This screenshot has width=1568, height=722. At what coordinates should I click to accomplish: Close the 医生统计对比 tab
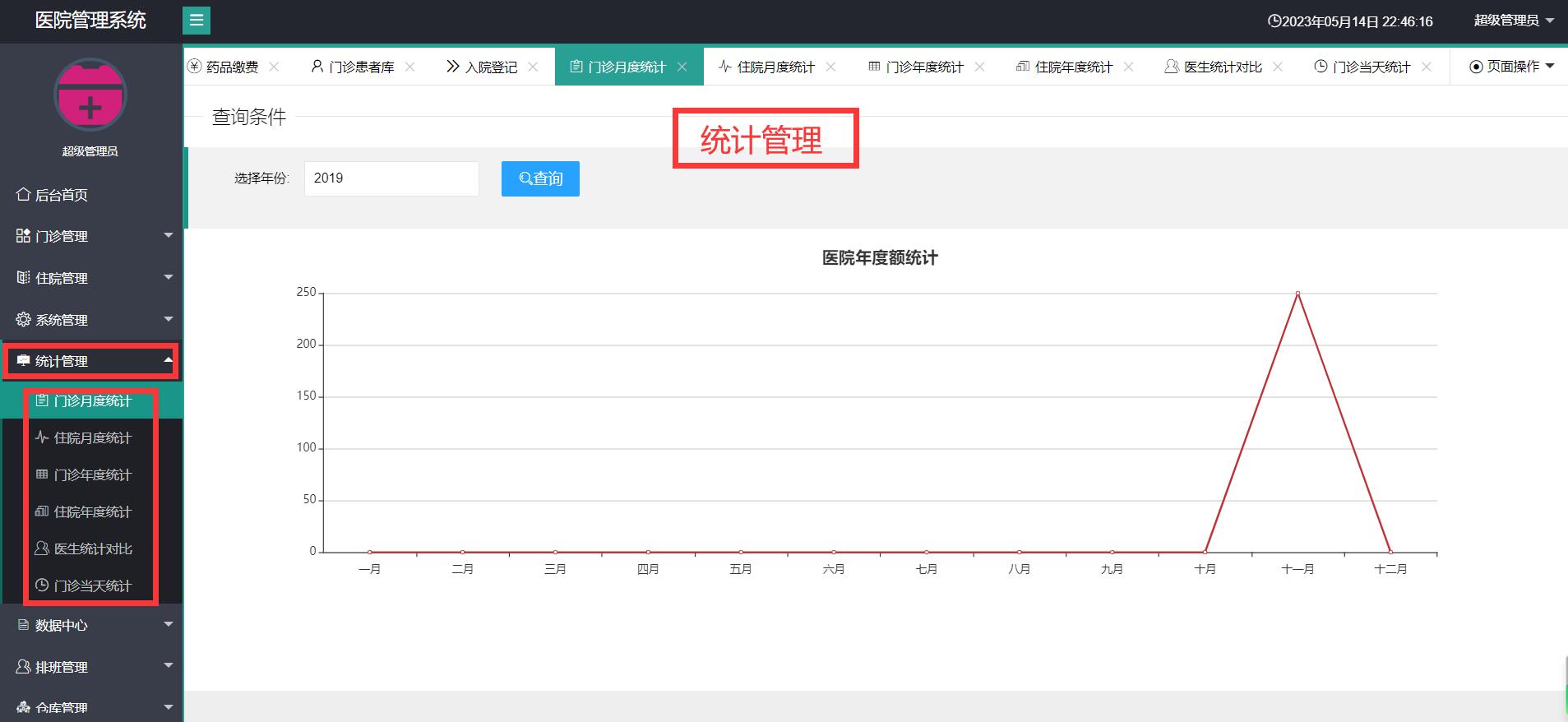point(1277,67)
